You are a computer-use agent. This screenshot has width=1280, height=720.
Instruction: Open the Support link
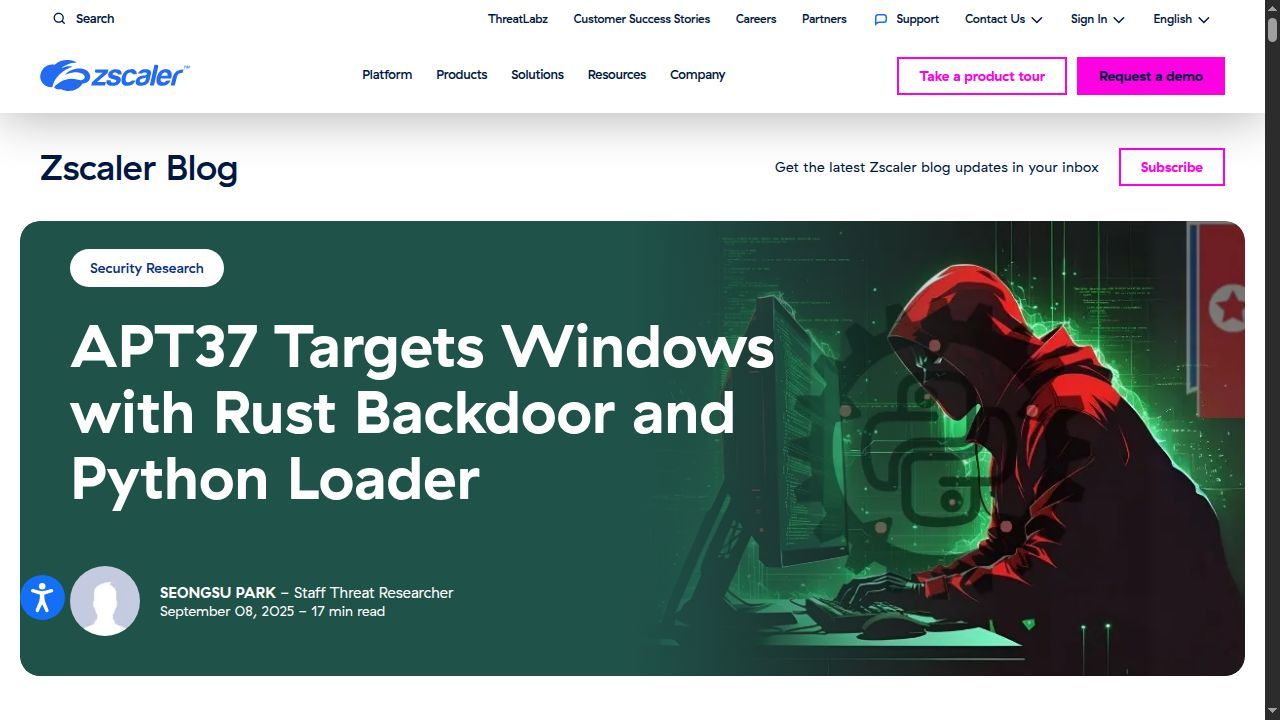(917, 19)
